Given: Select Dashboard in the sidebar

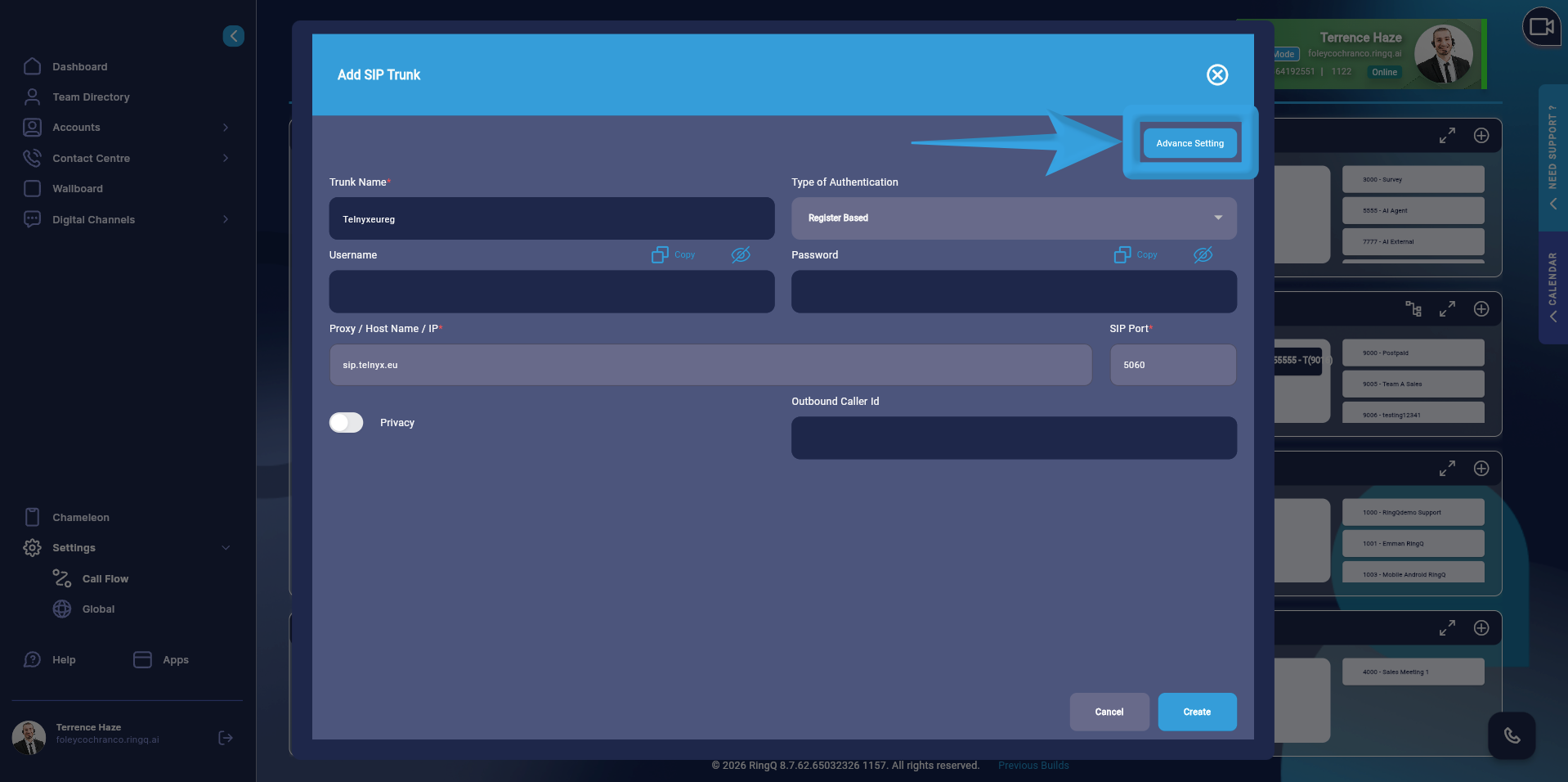Looking at the screenshot, I should (79, 66).
